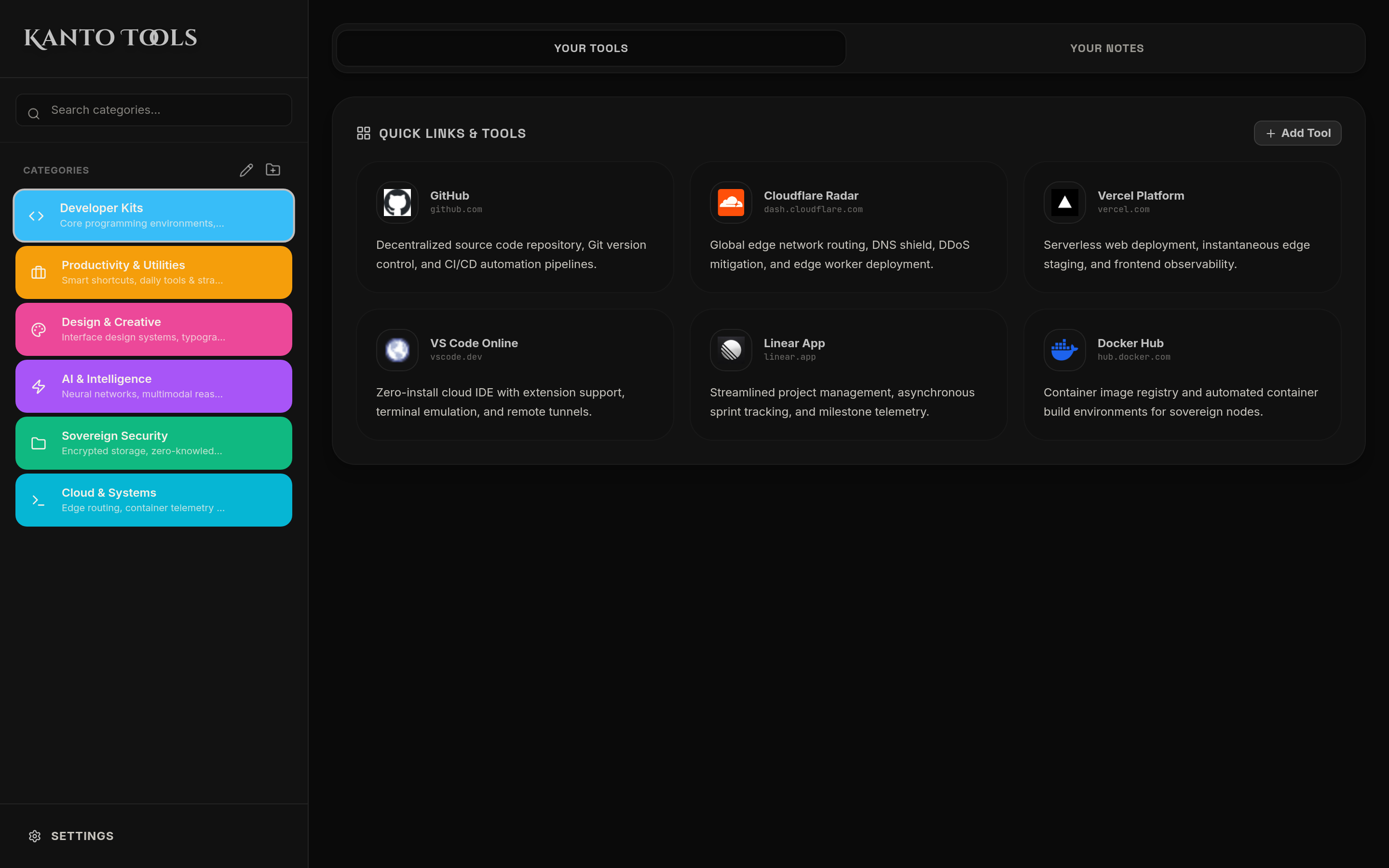Screen dimensions: 1389x868
Task: Click the code brackets icon on Developer Kits
Action: pyautogui.click(x=37, y=216)
